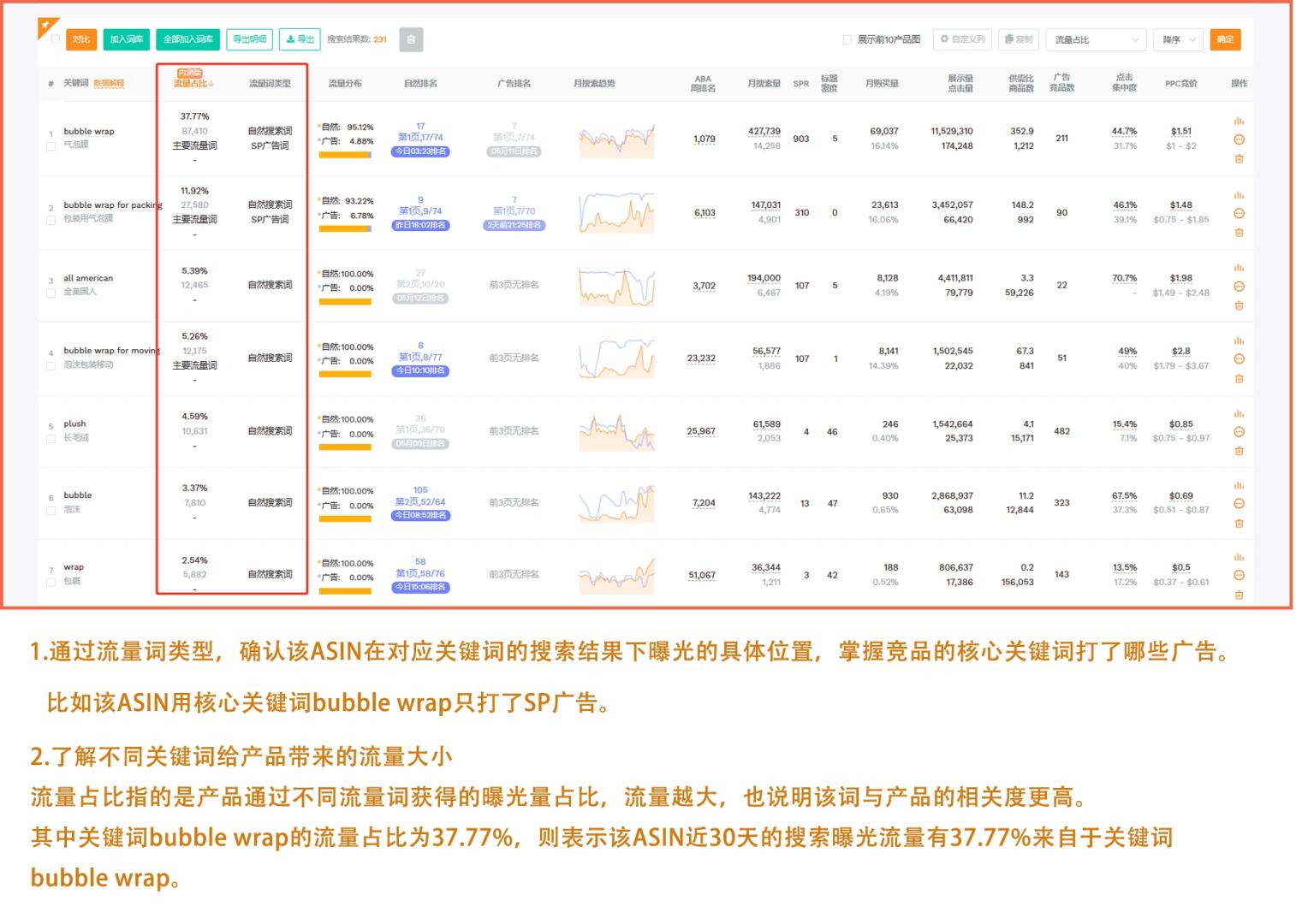Click the 月搜索量 column header
Screen dimensions: 1296x924
coord(764,84)
